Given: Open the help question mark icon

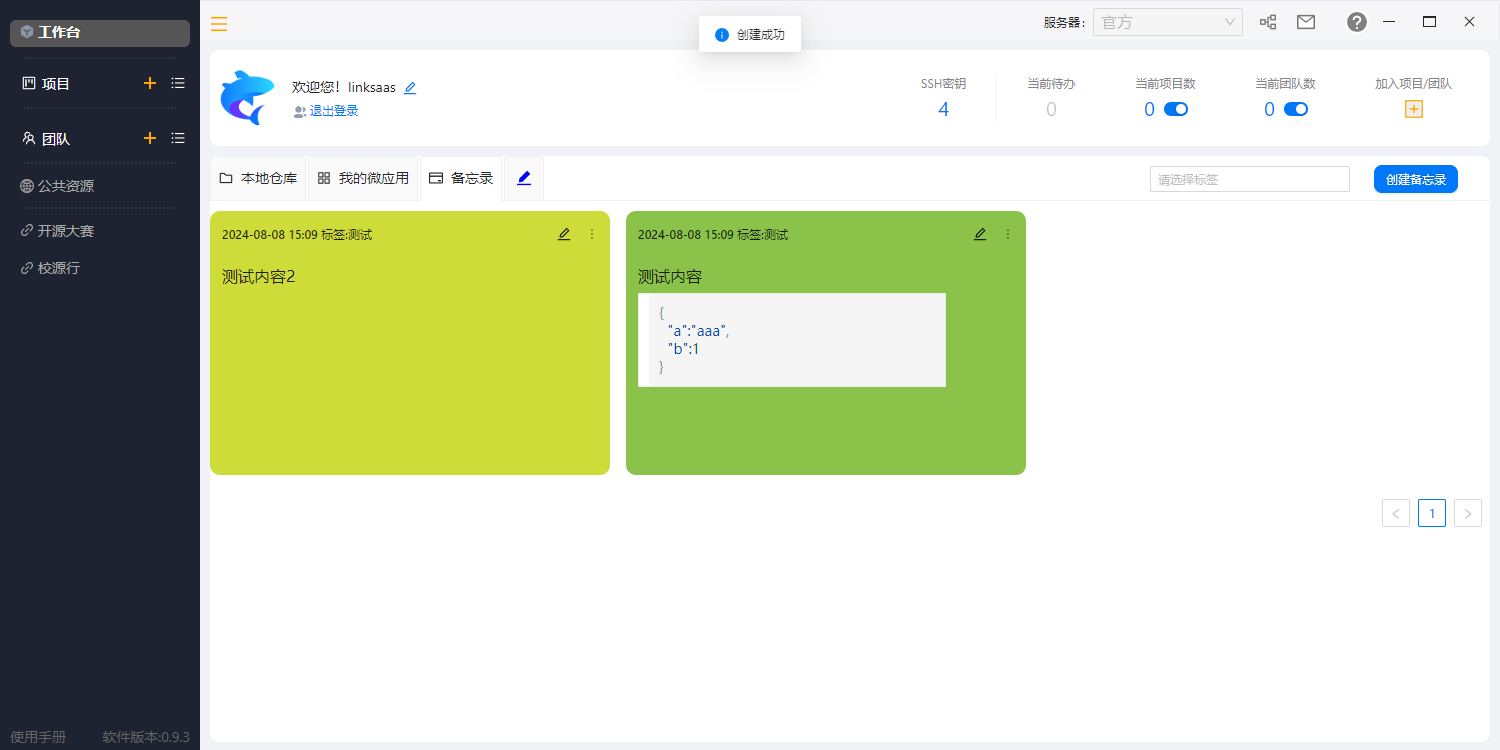Looking at the screenshot, I should pos(1357,22).
